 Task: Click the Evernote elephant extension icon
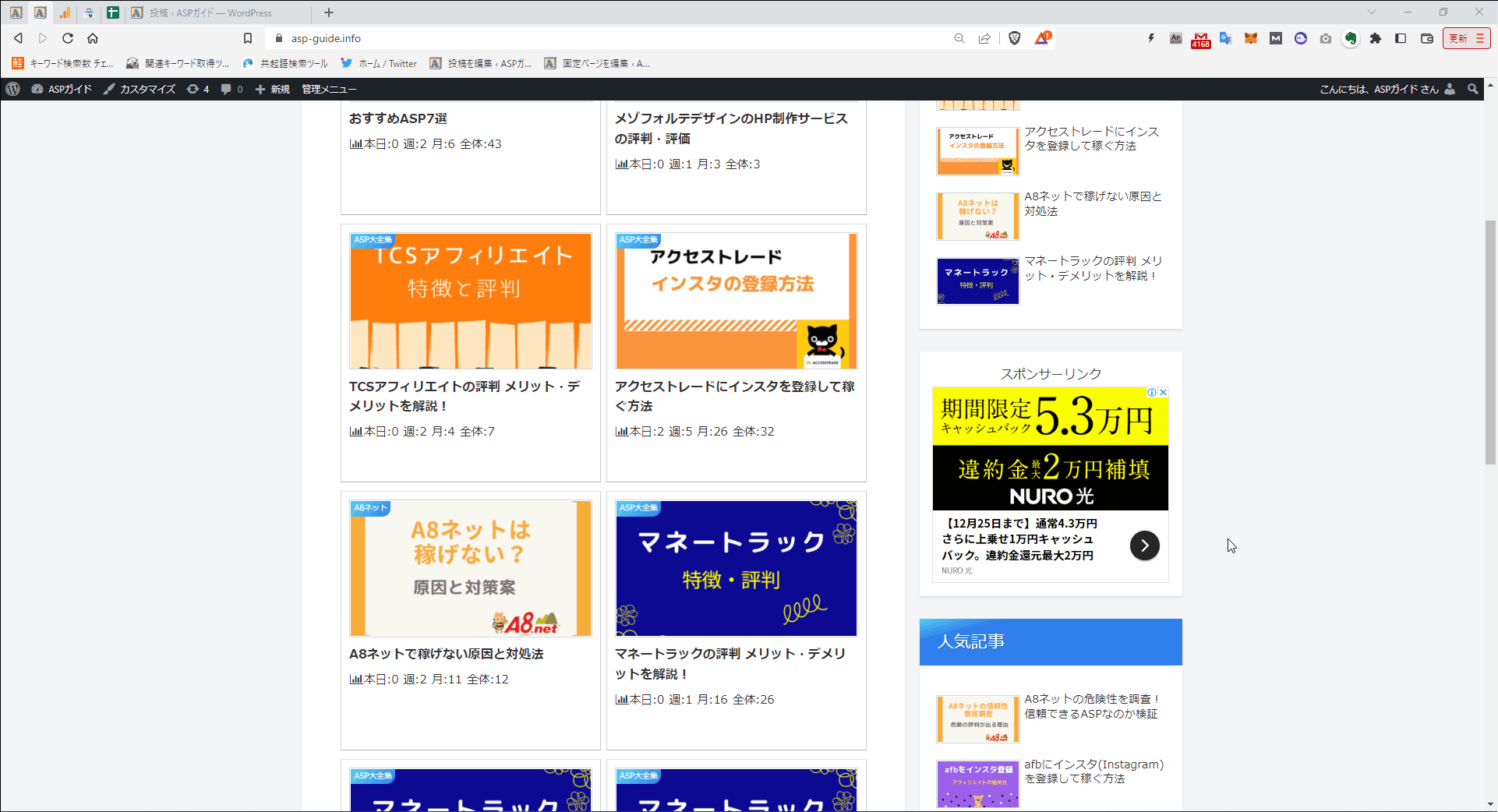[1351, 38]
